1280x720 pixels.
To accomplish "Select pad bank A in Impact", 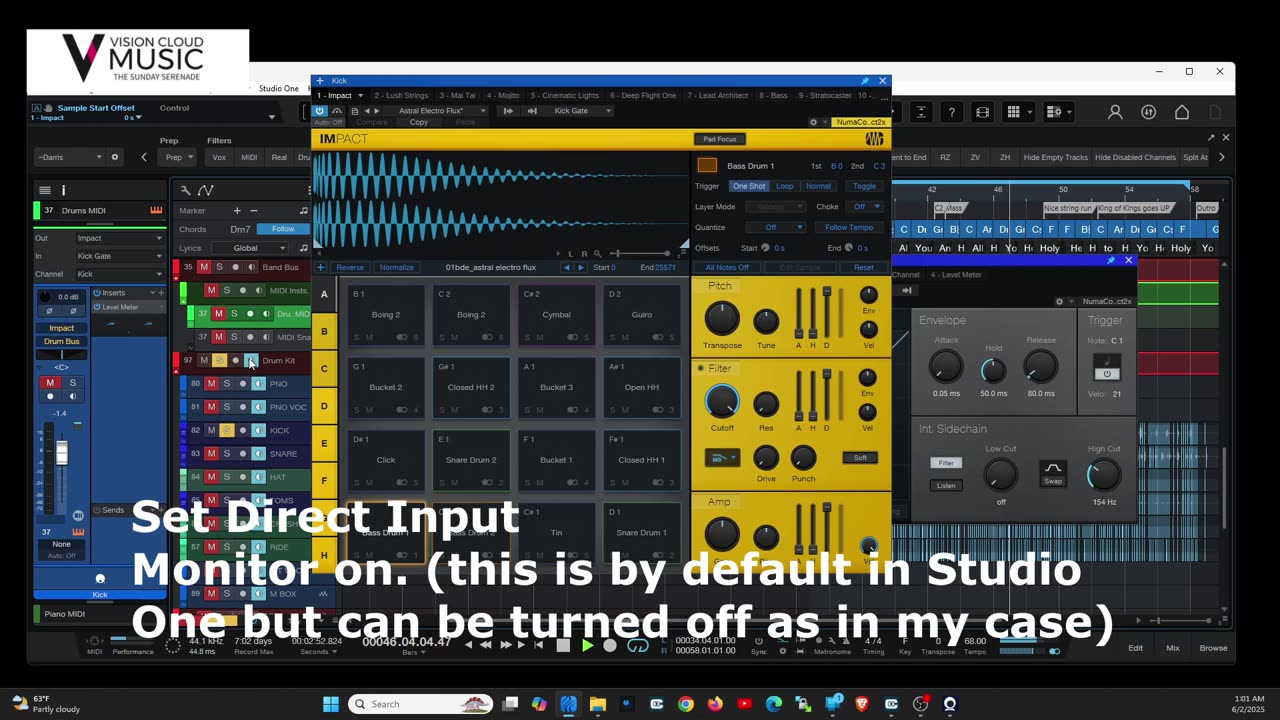I will [x=324, y=294].
